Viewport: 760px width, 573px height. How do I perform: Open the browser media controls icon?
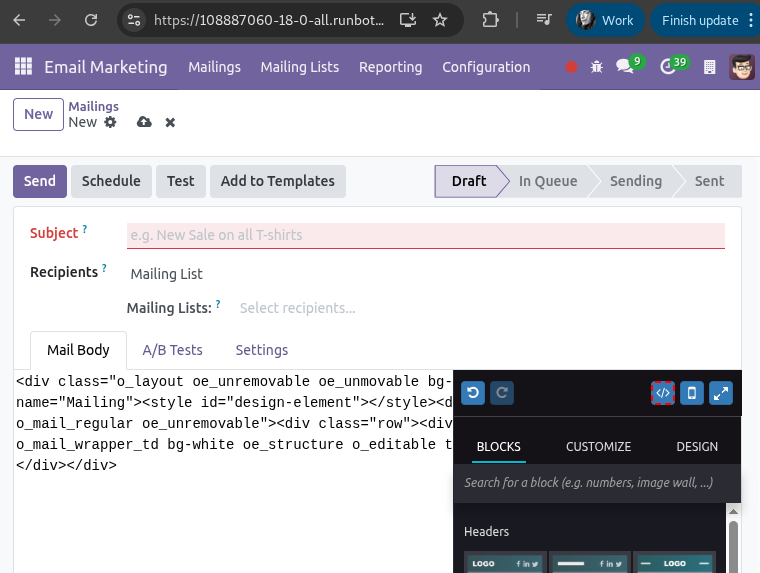pyautogui.click(x=544, y=20)
